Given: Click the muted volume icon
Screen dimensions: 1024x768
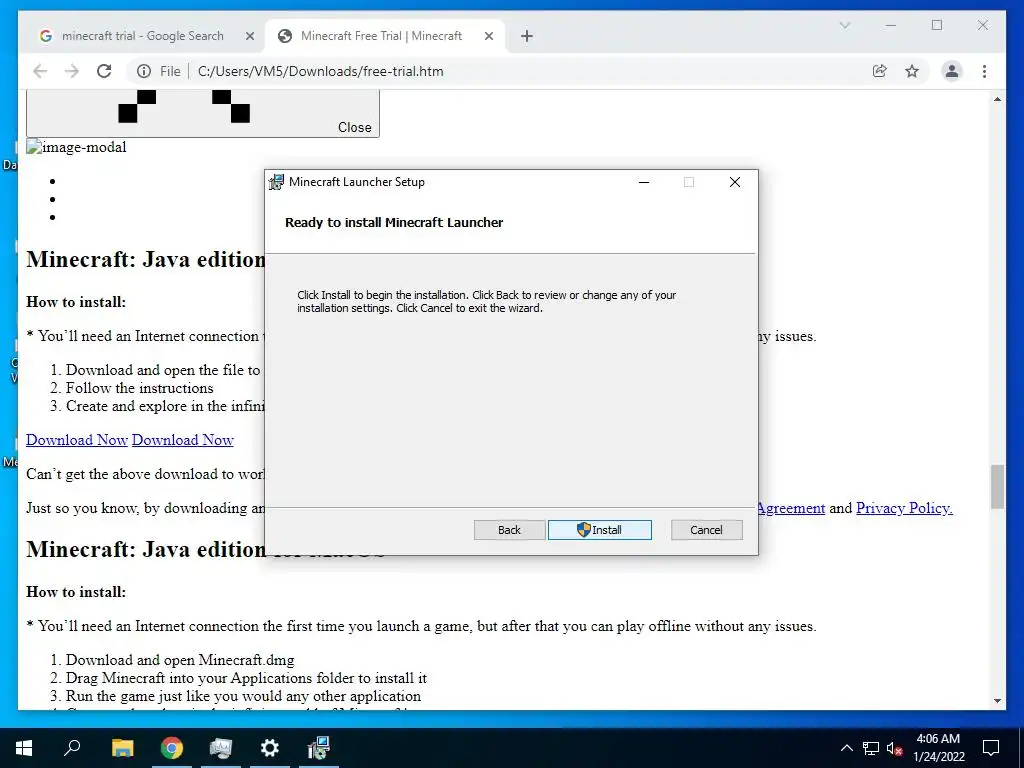Looking at the screenshot, I should tap(895, 748).
